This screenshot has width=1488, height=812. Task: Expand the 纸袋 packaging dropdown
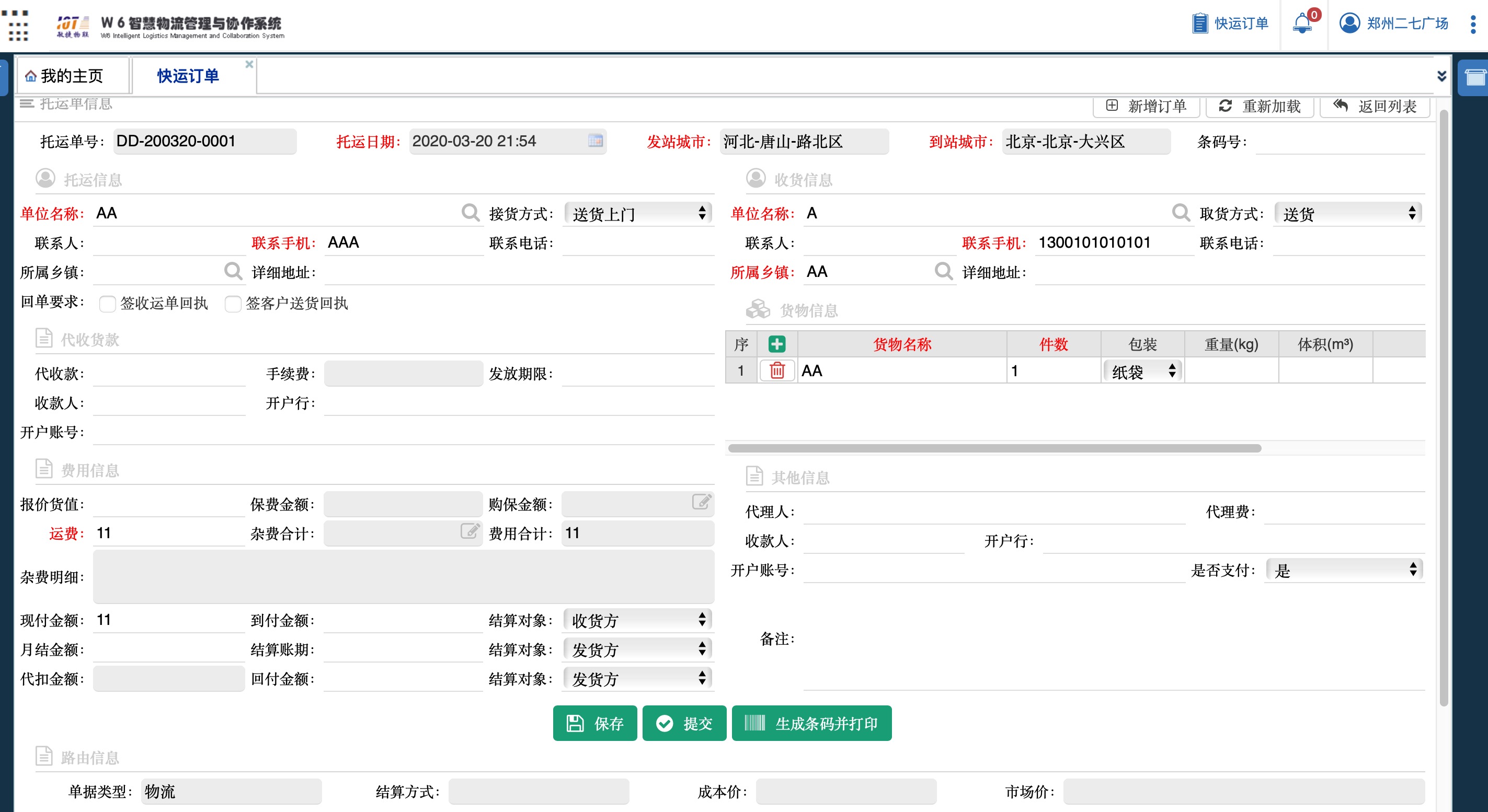[x=1142, y=372]
